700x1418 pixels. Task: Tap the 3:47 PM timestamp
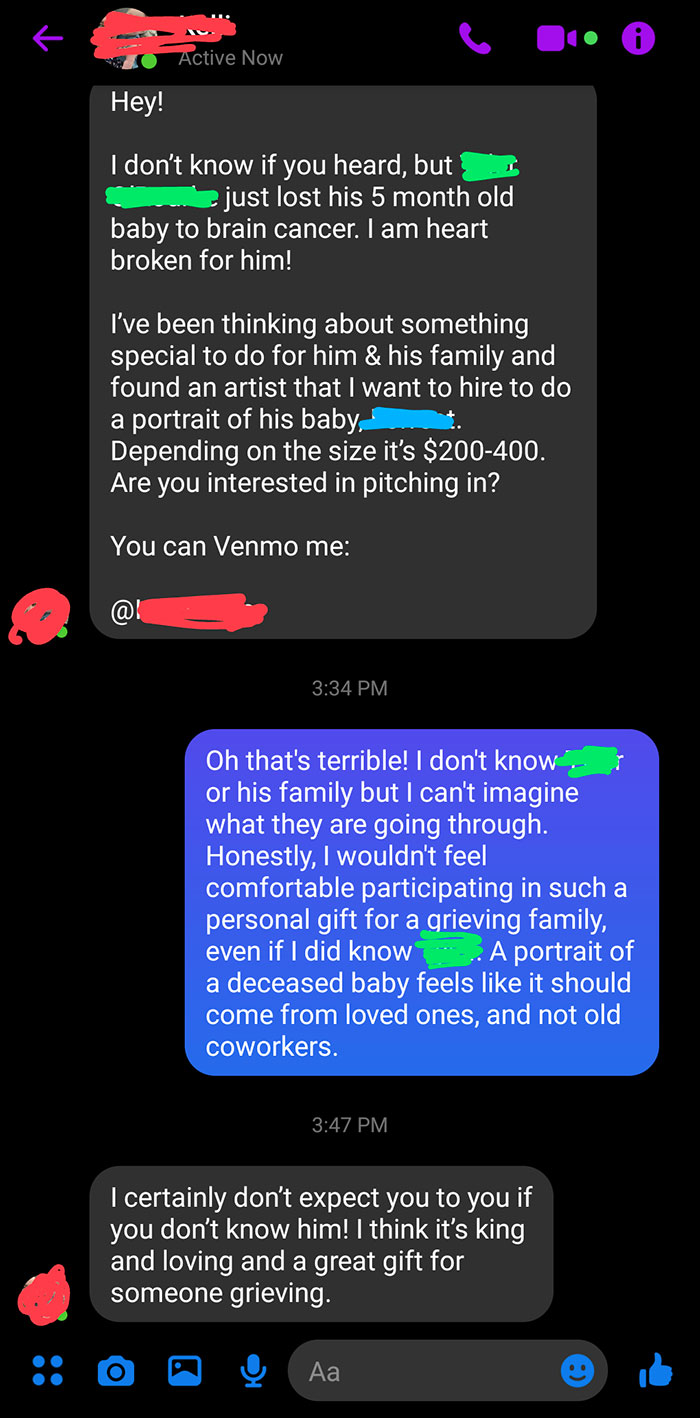[349, 1125]
